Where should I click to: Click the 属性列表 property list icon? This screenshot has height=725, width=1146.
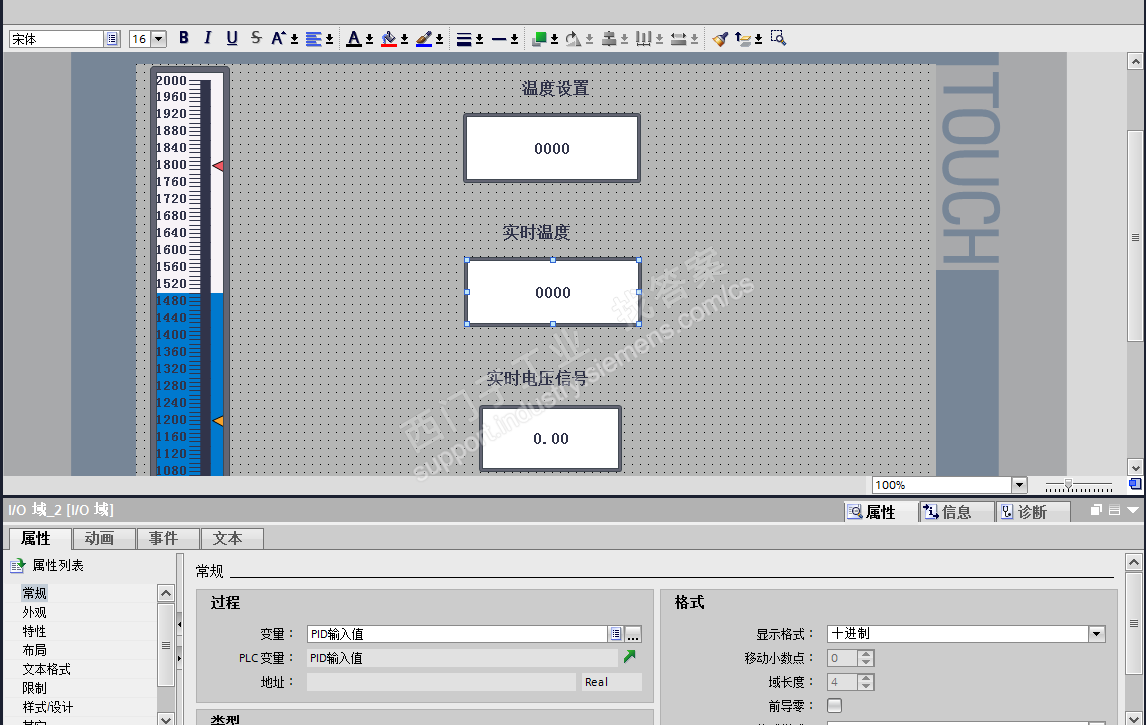[x=17, y=566]
